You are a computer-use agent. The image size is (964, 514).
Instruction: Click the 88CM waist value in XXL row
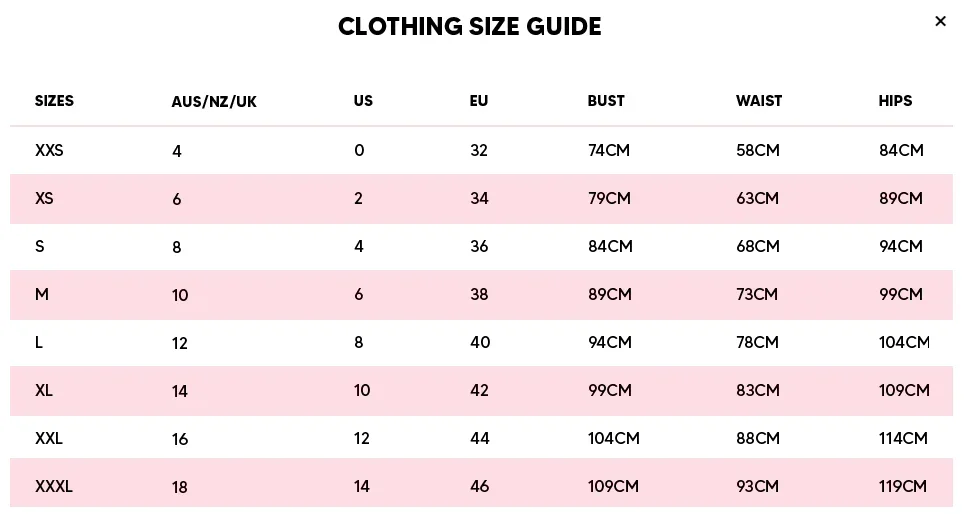pos(758,438)
